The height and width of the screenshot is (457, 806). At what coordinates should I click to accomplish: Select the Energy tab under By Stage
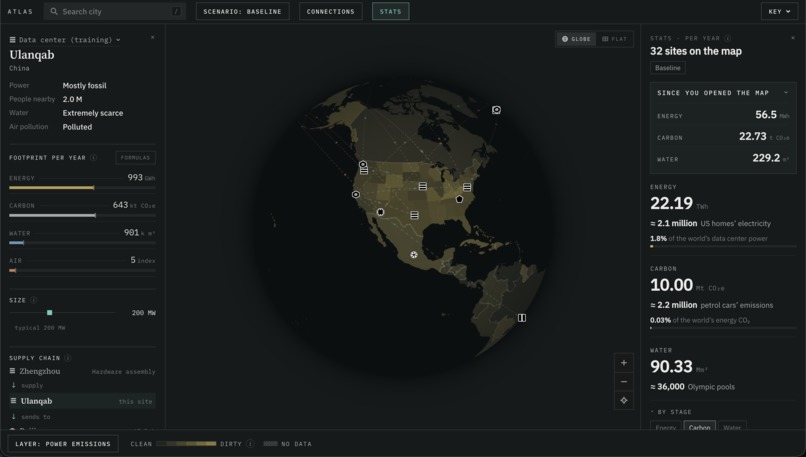pyautogui.click(x=666, y=427)
